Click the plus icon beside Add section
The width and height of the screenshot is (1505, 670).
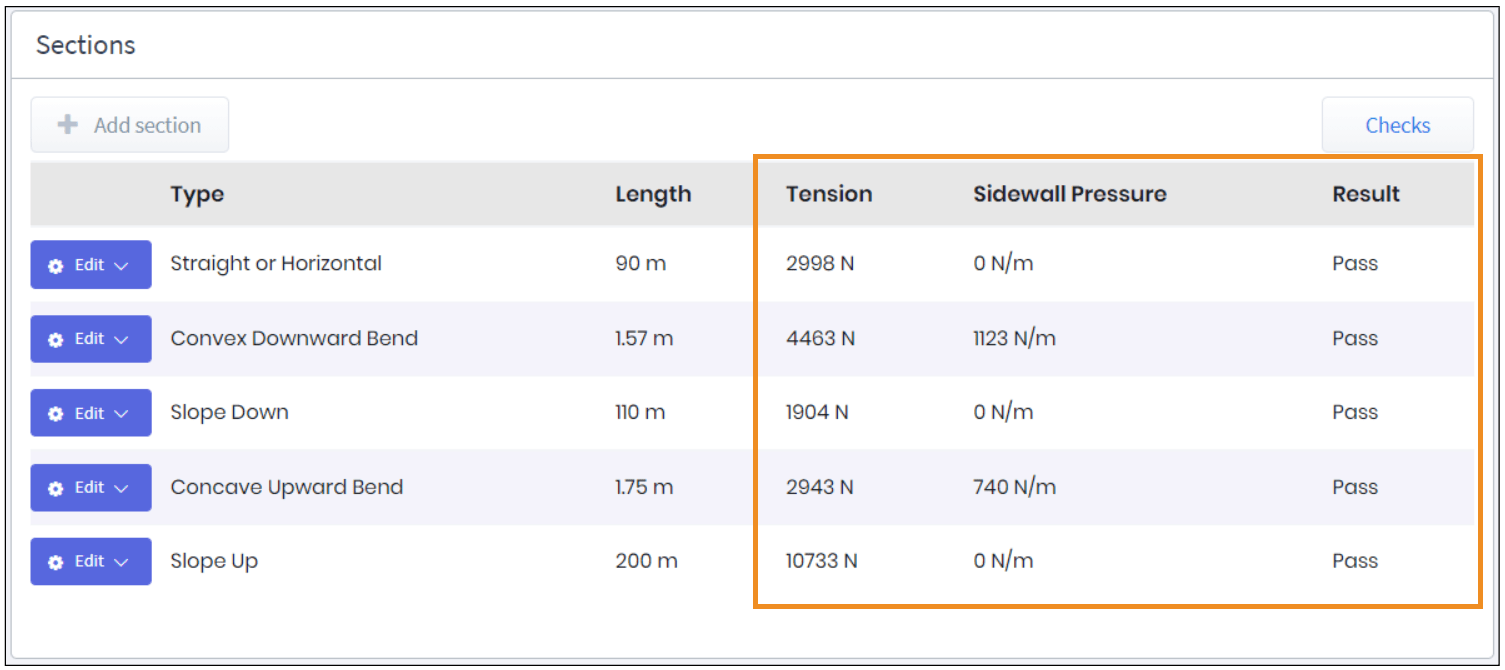67,125
